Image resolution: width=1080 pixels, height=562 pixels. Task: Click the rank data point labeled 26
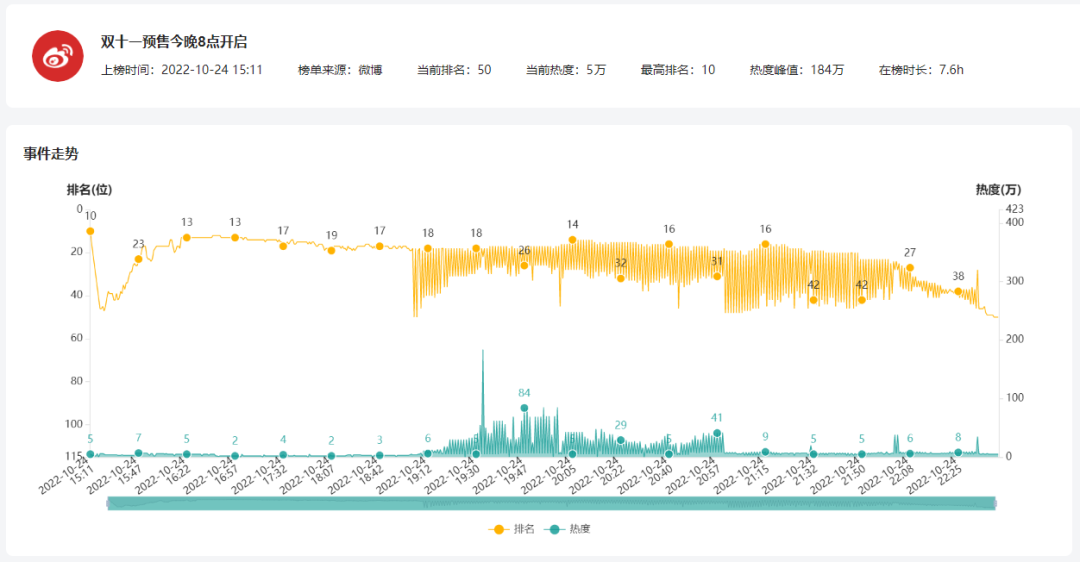coord(524,265)
